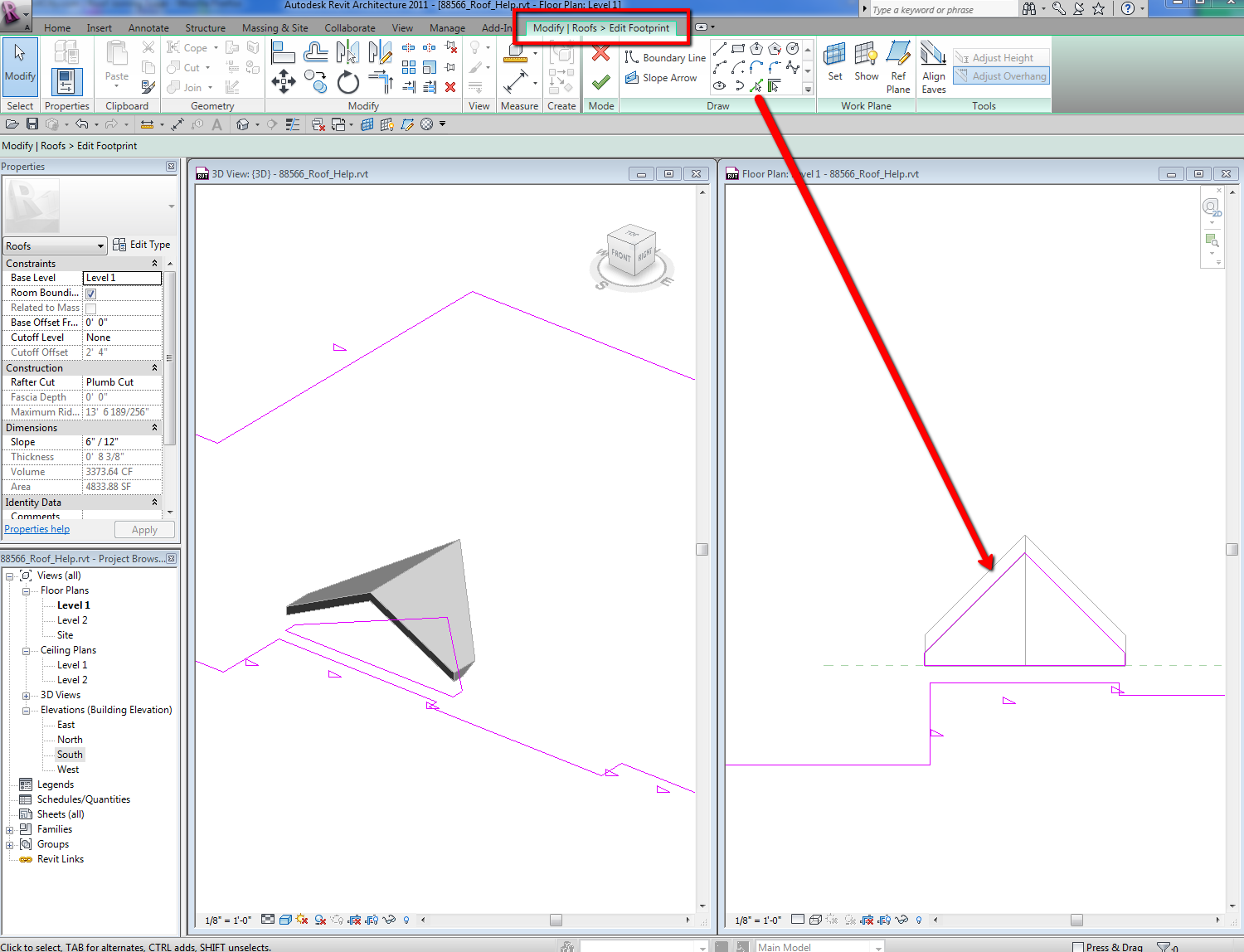This screenshot has width=1244, height=952.
Task: Choose the Align tool in Modify panel
Action: pyautogui.click(x=283, y=53)
